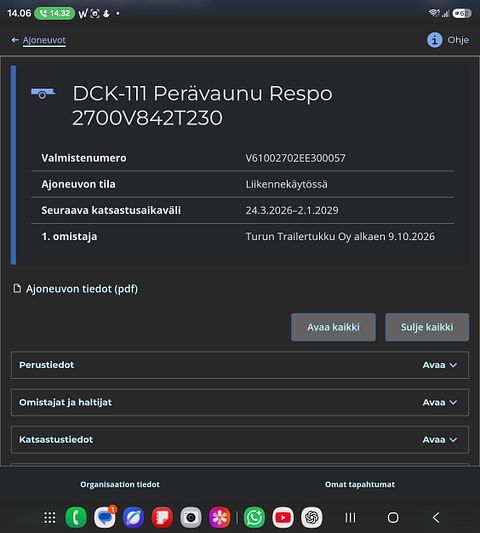Tap the recent apps navigation button
This screenshot has height=533, width=480.
coord(350,518)
